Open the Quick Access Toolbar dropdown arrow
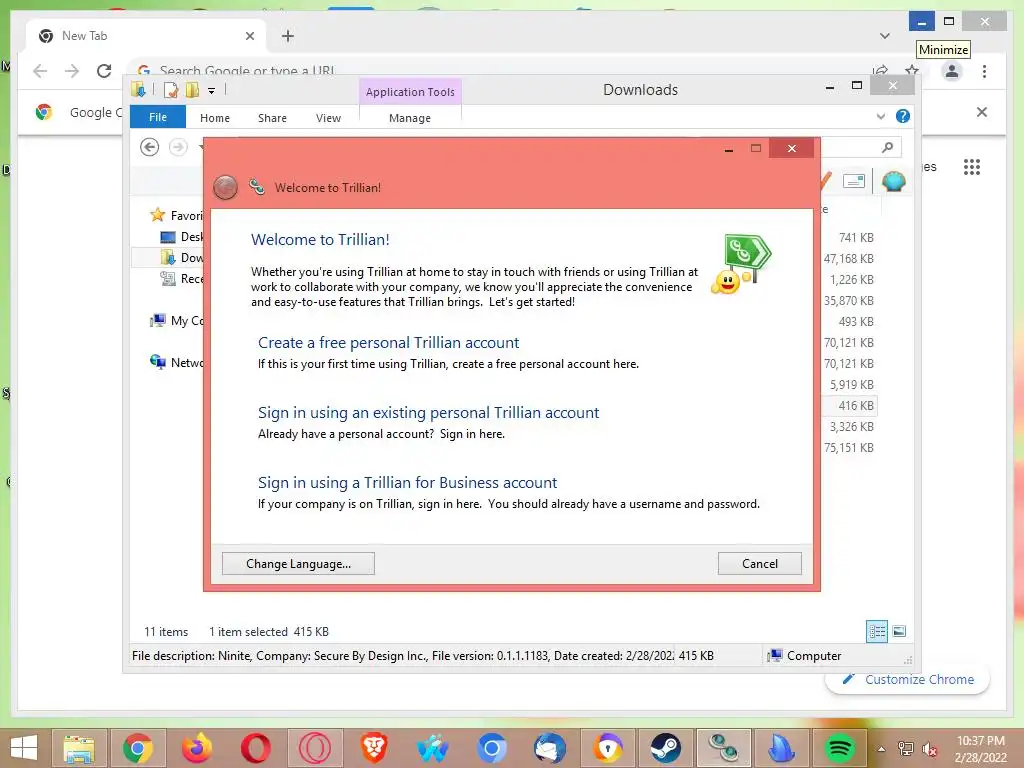This screenshot has height=768, width=1024. coord(212,91)
